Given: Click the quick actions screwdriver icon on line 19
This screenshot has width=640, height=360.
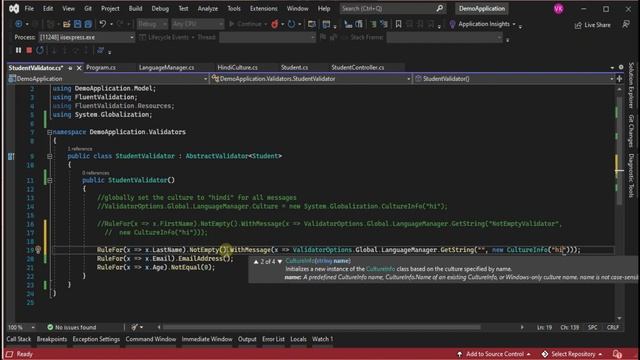Looking at the screenshot, I should coord(38,250).
